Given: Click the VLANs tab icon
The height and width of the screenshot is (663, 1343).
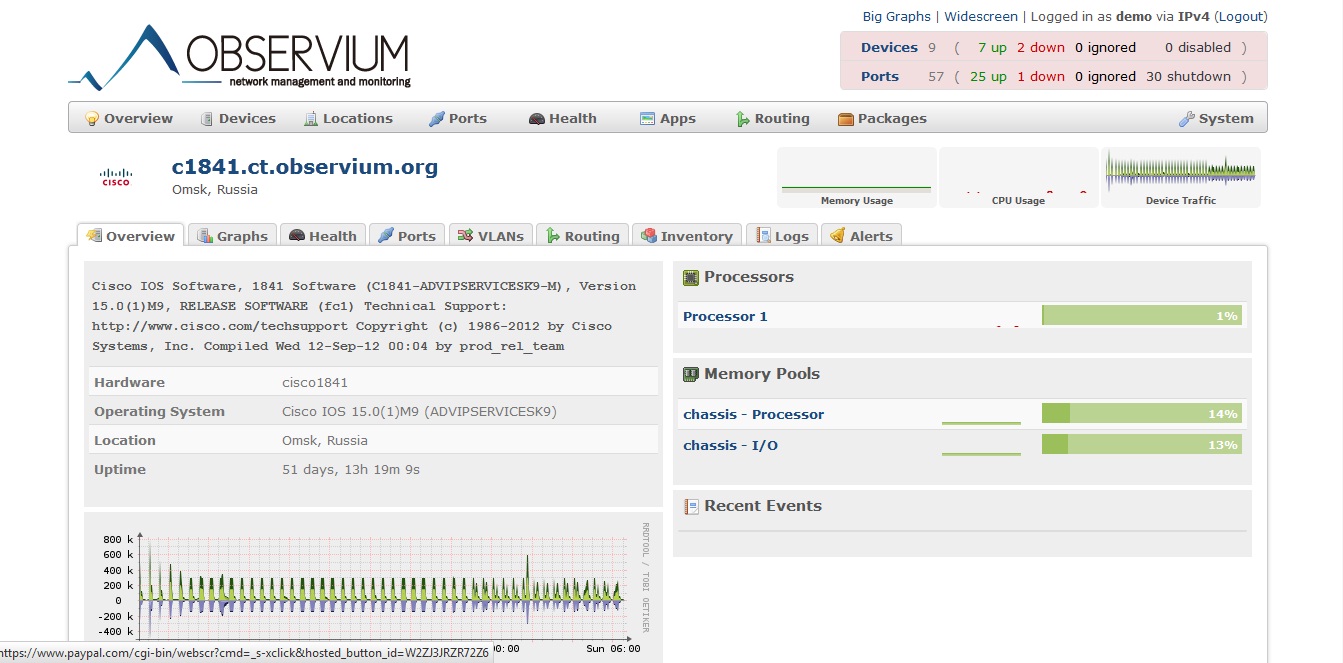Looking at the screenshot, I should click(466, 236).
